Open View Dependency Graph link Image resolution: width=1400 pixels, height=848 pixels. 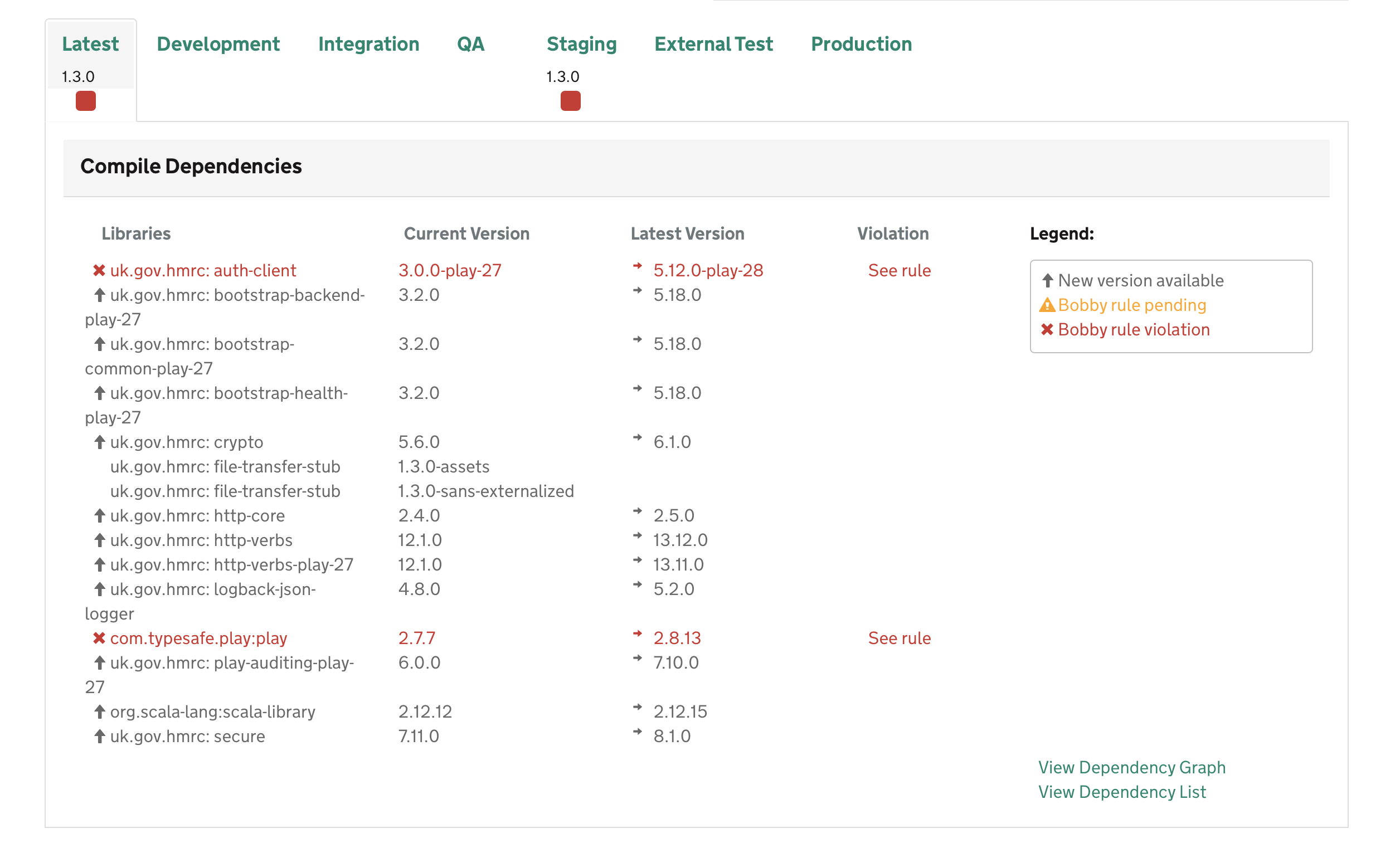1132,767
